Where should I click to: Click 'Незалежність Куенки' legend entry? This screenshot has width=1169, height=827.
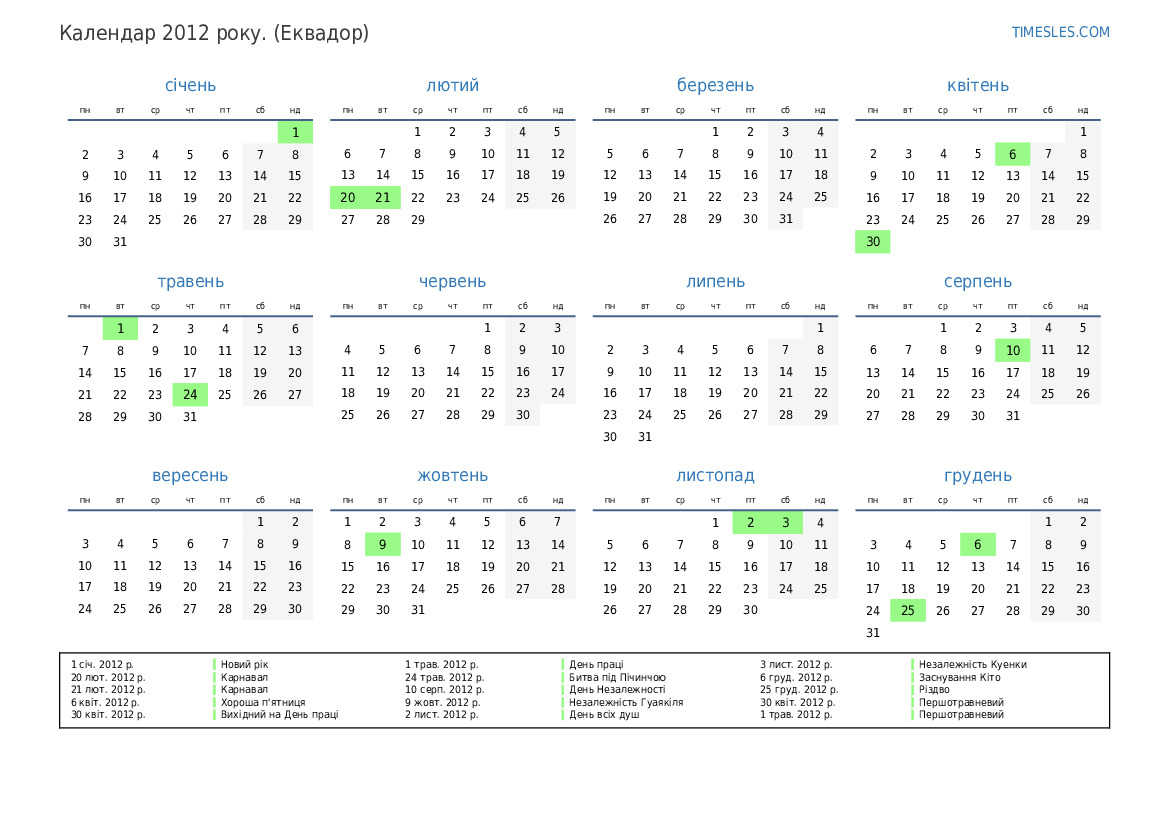(972, 664)
